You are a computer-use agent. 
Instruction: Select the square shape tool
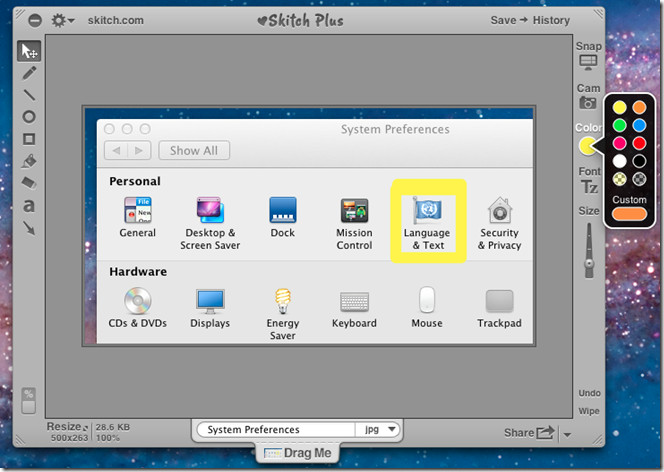tap(29, 139)
